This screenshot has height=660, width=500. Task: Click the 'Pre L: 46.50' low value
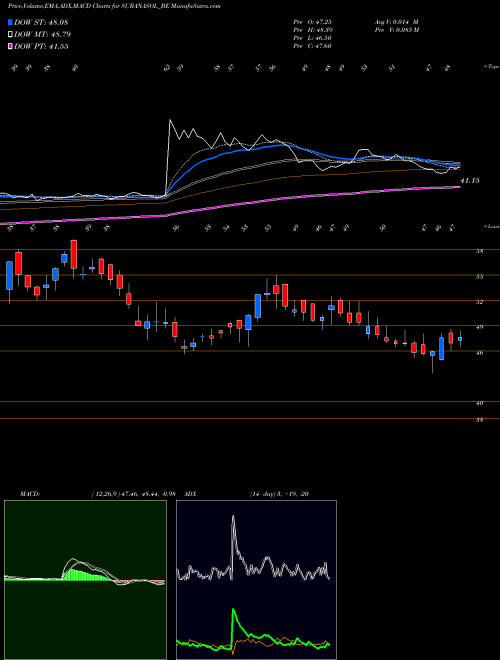tap(312, 38)
